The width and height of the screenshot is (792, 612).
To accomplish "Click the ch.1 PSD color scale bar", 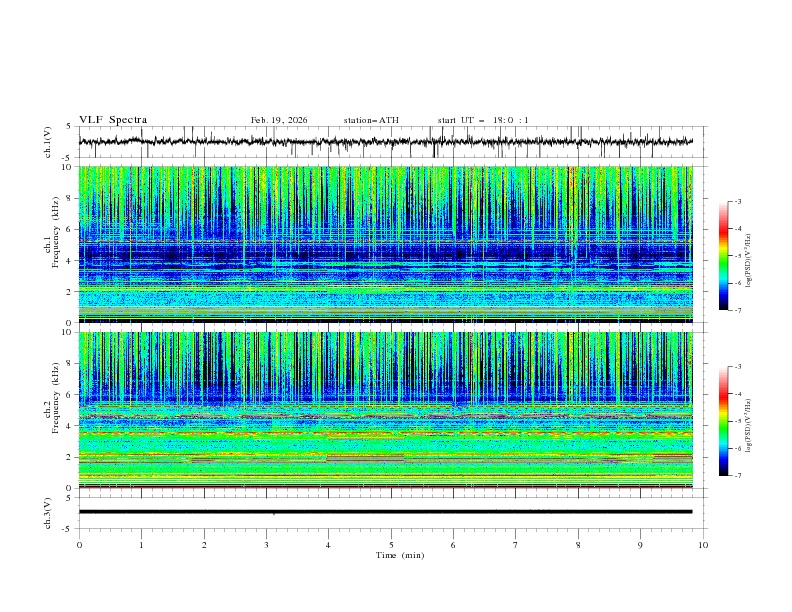I will point(723,256).
